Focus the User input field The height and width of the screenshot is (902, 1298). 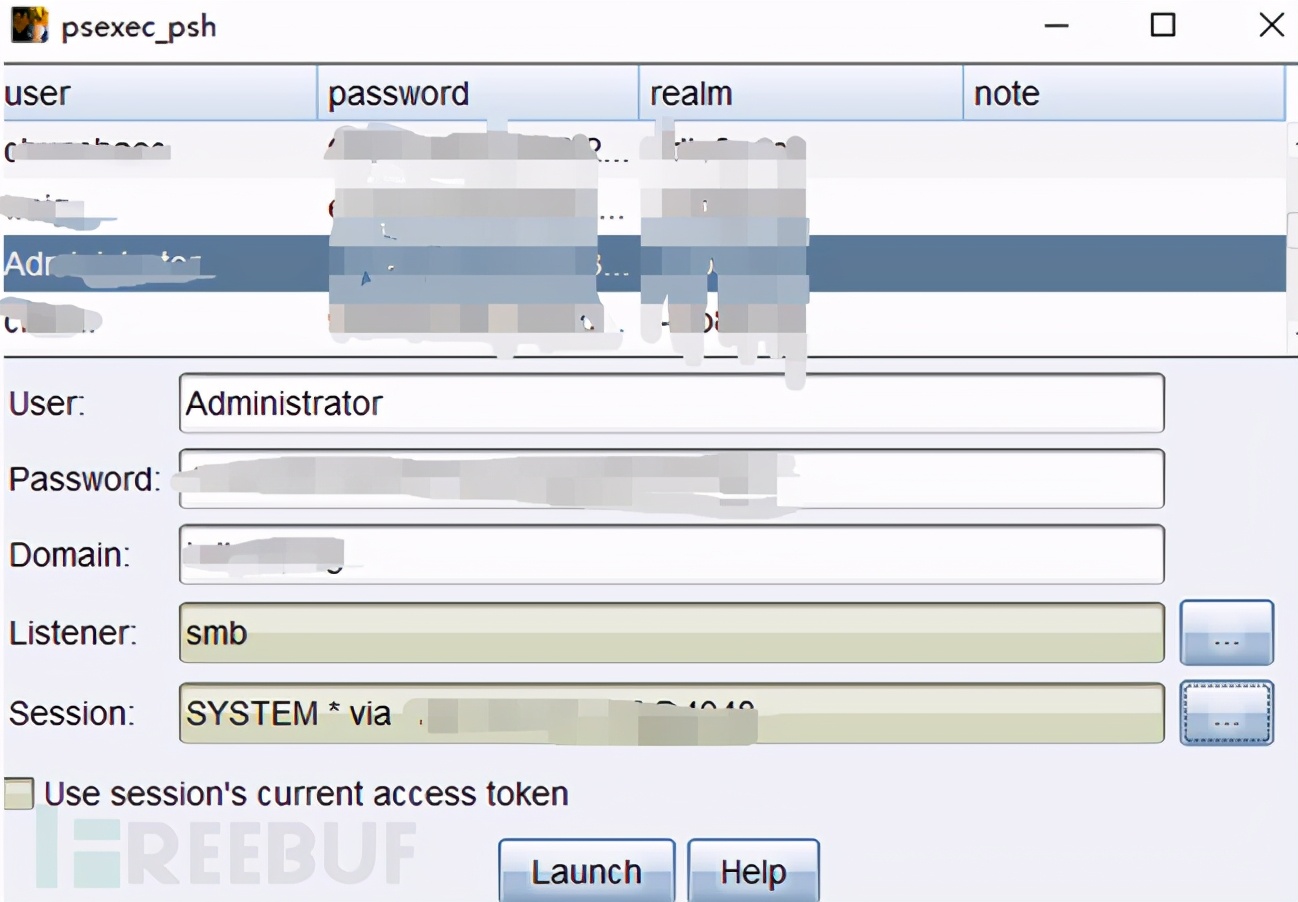tap(672, 403)
